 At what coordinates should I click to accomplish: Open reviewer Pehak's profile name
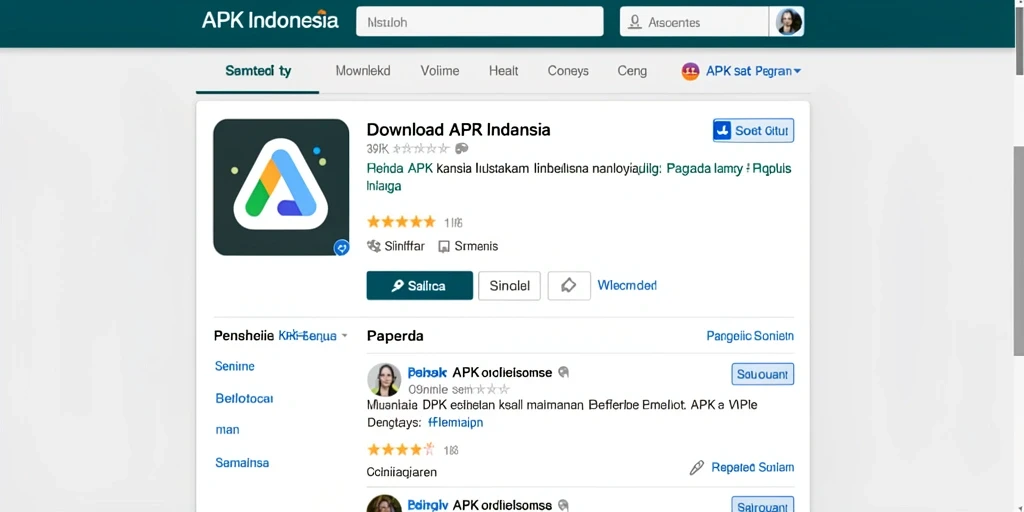click(x=426, y=372)
